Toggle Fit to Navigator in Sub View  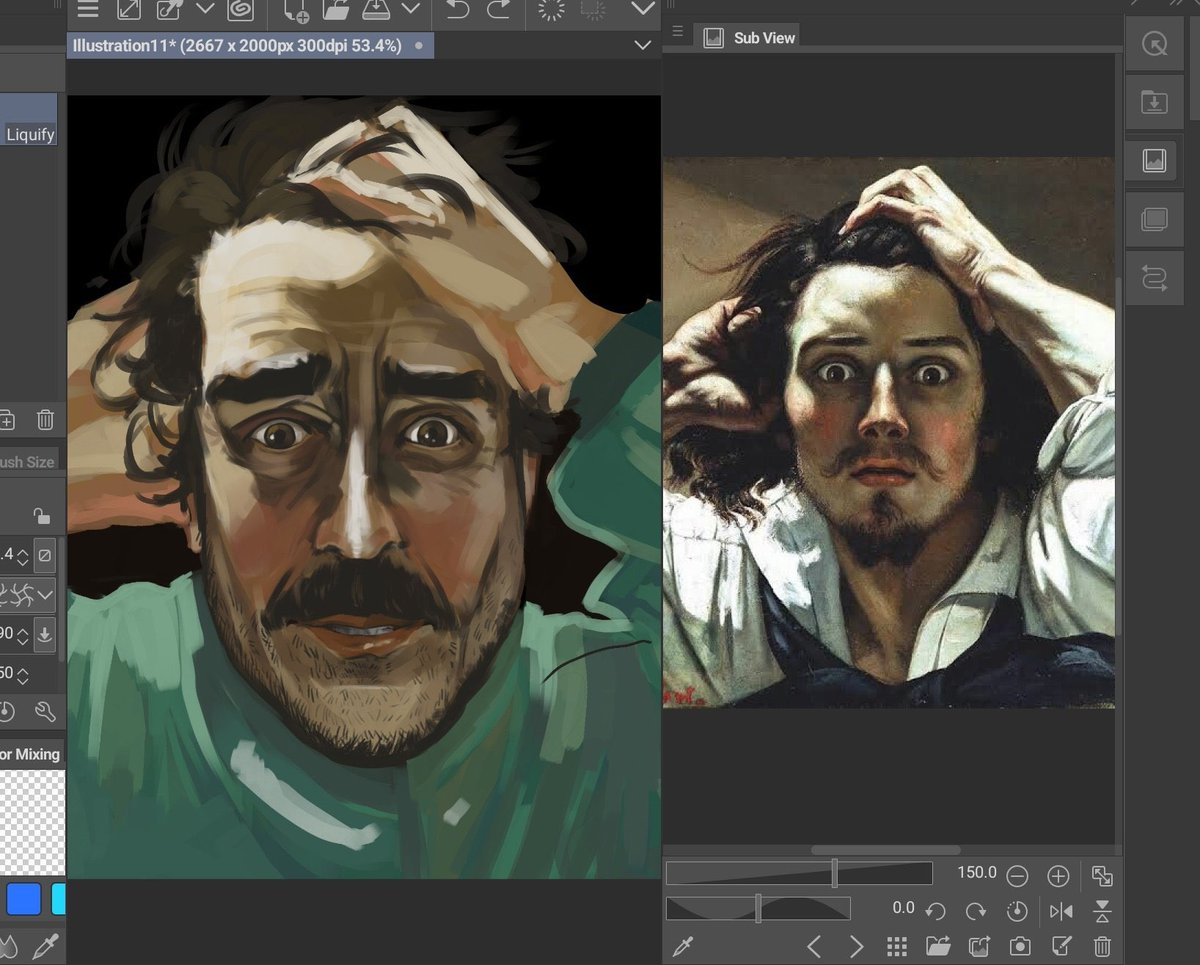tap(1102, 876)
